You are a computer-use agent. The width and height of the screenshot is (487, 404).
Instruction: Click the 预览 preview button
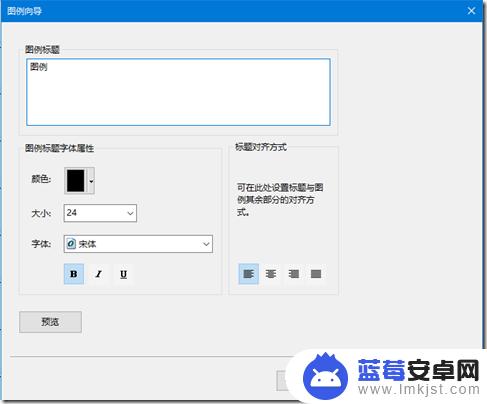[x=50, y=322]
